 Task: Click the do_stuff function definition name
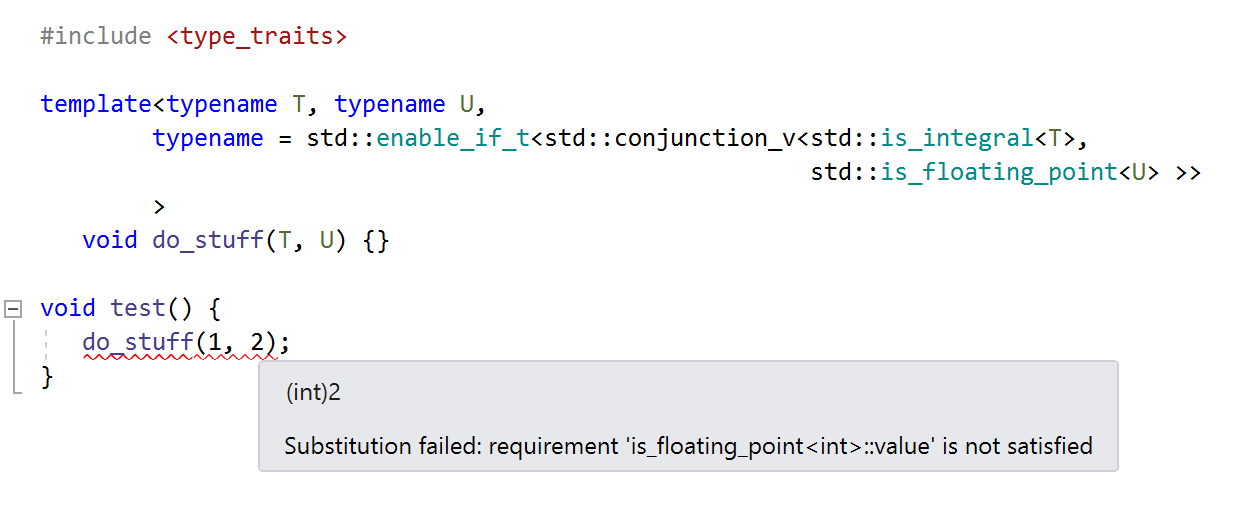(x=208, y=241)
